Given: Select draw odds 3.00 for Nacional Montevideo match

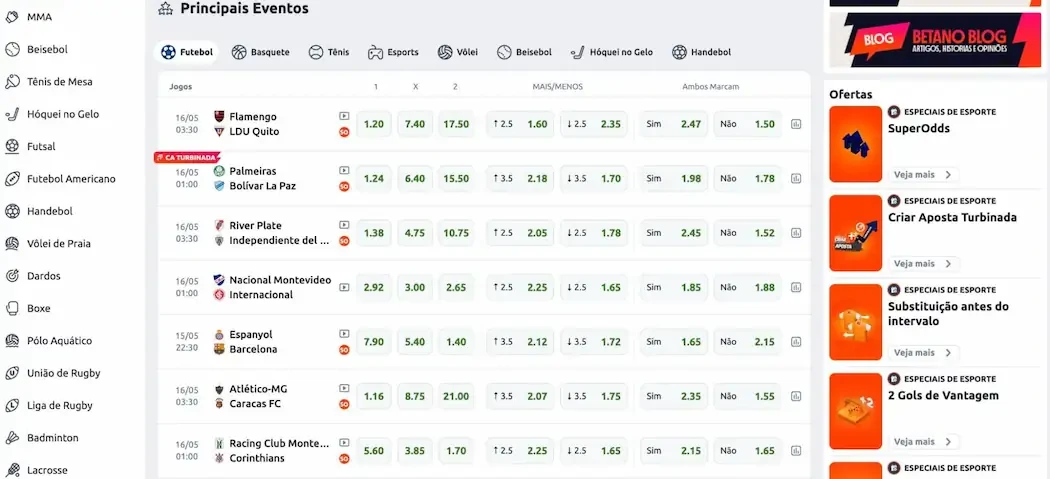Looking at the screenshot, I should pos(415,287).
